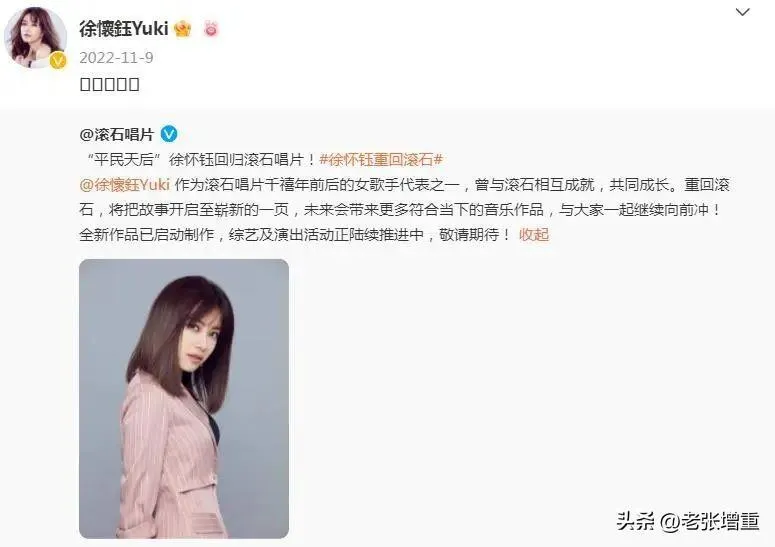Collapse the post text with 收起
The height and width of the screenshot is (547, 775).
(534, 234)
